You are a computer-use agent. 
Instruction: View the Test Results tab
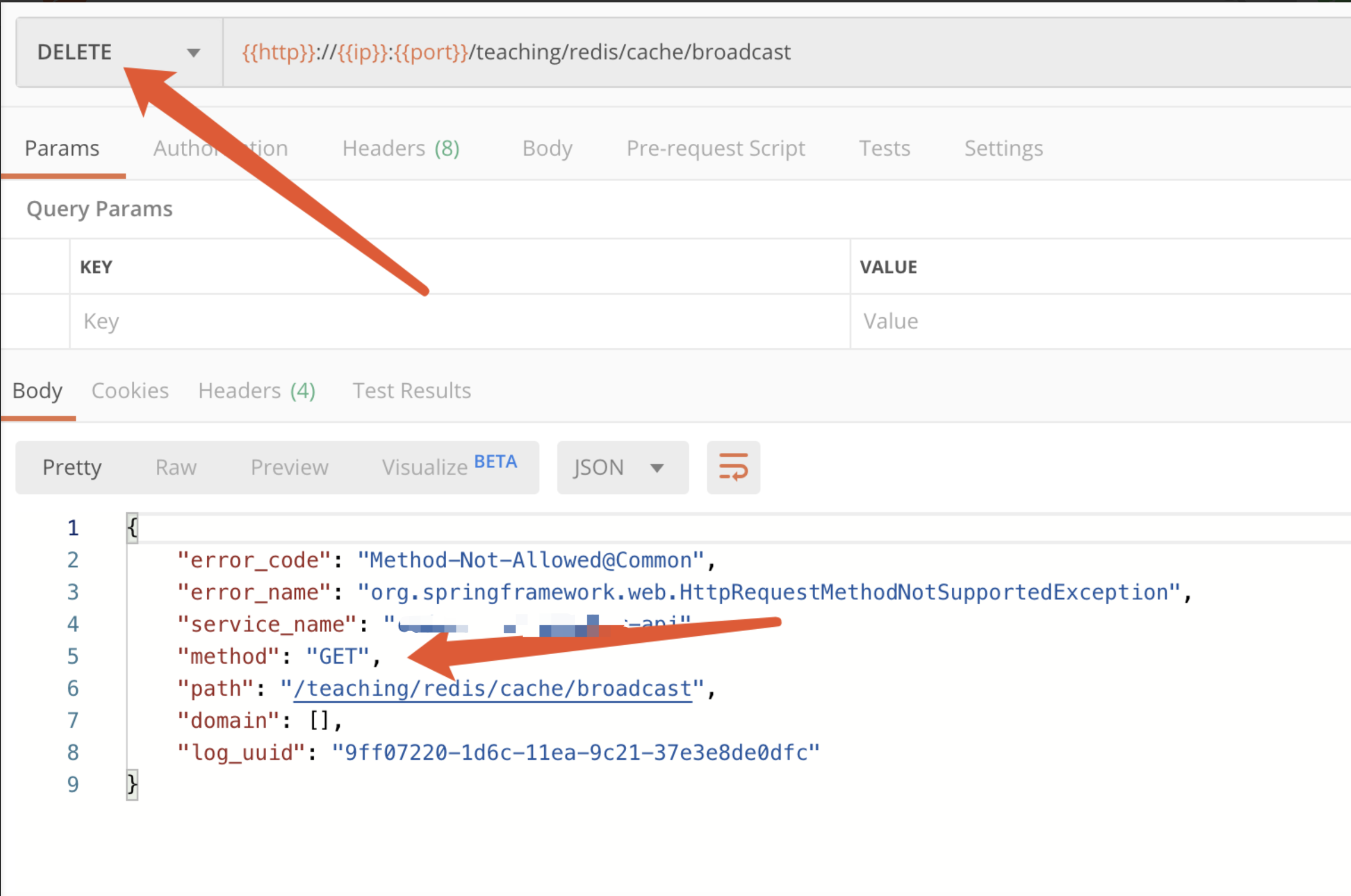[411, 390]
